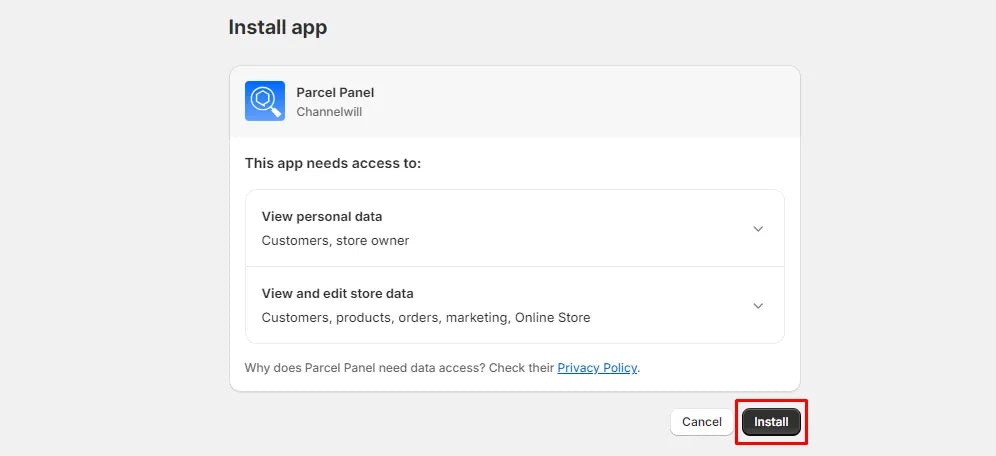Click 'Check their' text before Privacy Policy
The width and height of the screenshot is (996, 456).
click(x=522, y=368)
